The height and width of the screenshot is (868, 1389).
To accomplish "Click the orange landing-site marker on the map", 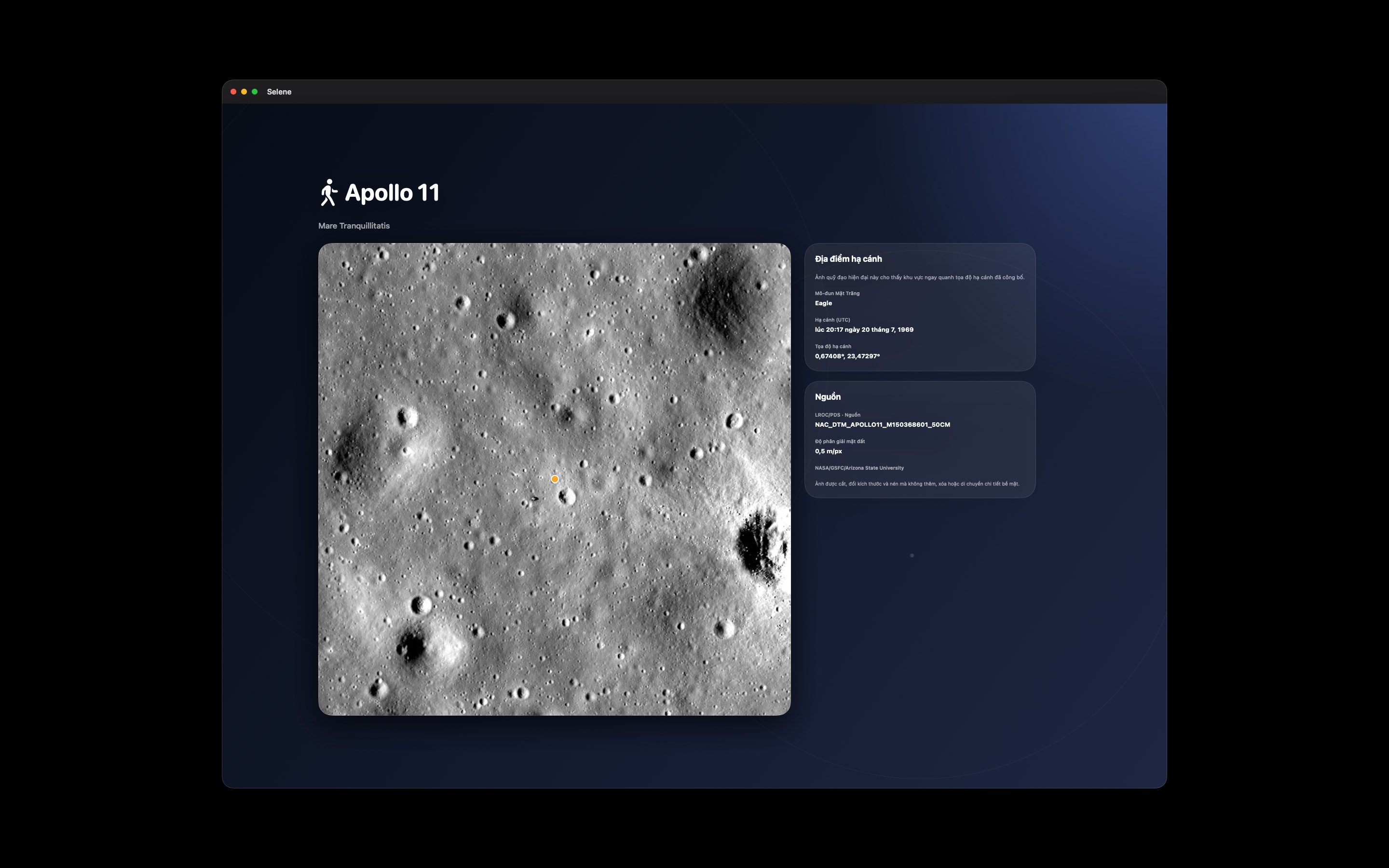I will tap(555, 479).
